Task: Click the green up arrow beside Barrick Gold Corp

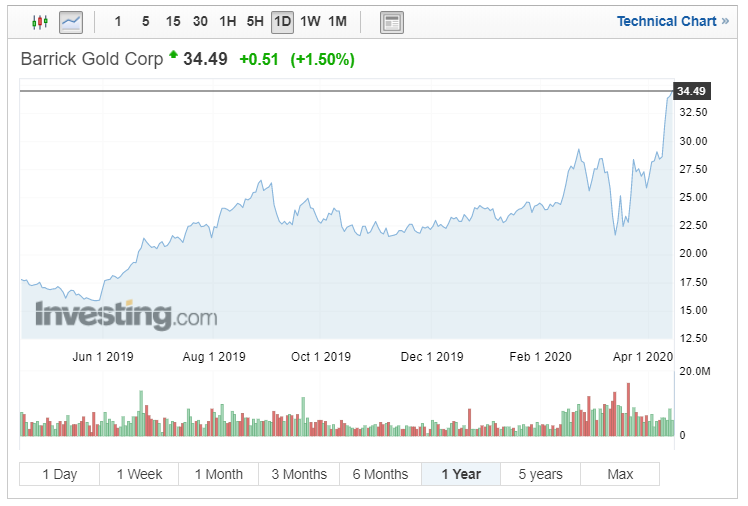Action: (173, 54)
